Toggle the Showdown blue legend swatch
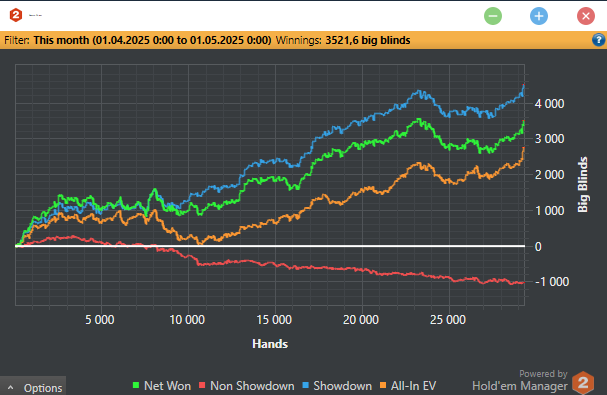This screenshot has width=607, height=395. click(x=305, y=385)
